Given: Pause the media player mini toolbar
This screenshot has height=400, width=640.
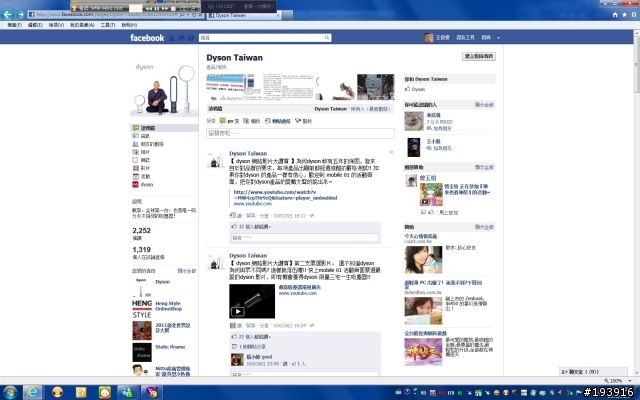Looking at the screenshot, I should (x=156, y=8).
